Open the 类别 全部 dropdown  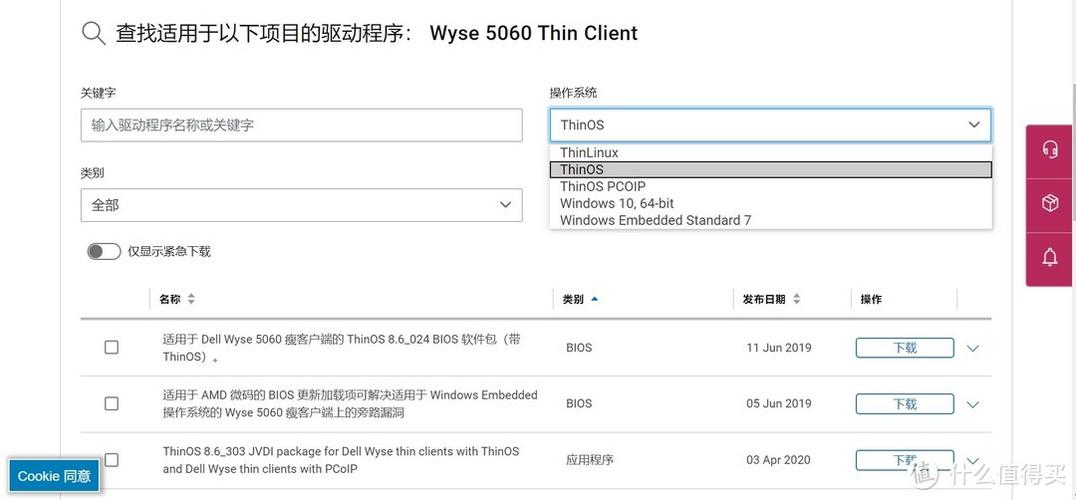point(301,205)
